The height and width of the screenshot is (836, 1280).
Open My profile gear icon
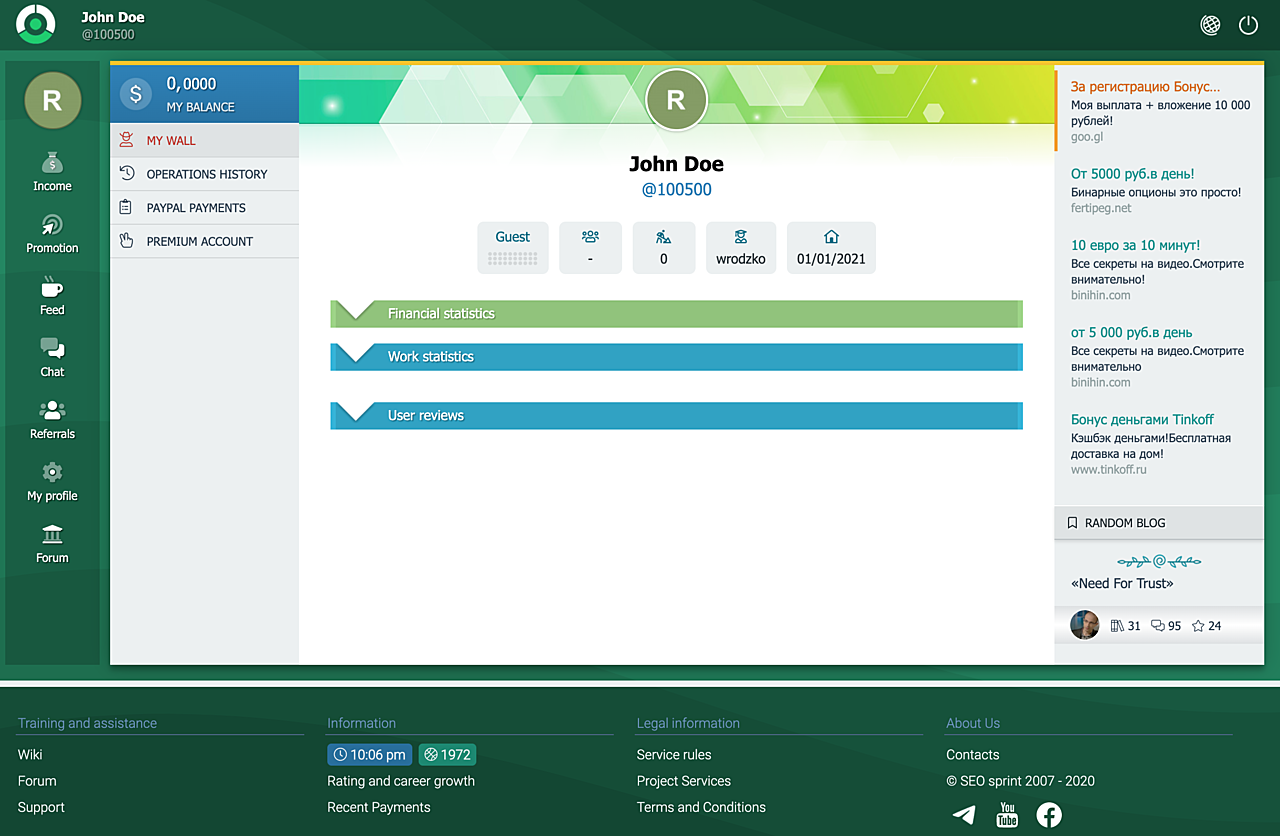pyautogui.click(x=52, y=481)
